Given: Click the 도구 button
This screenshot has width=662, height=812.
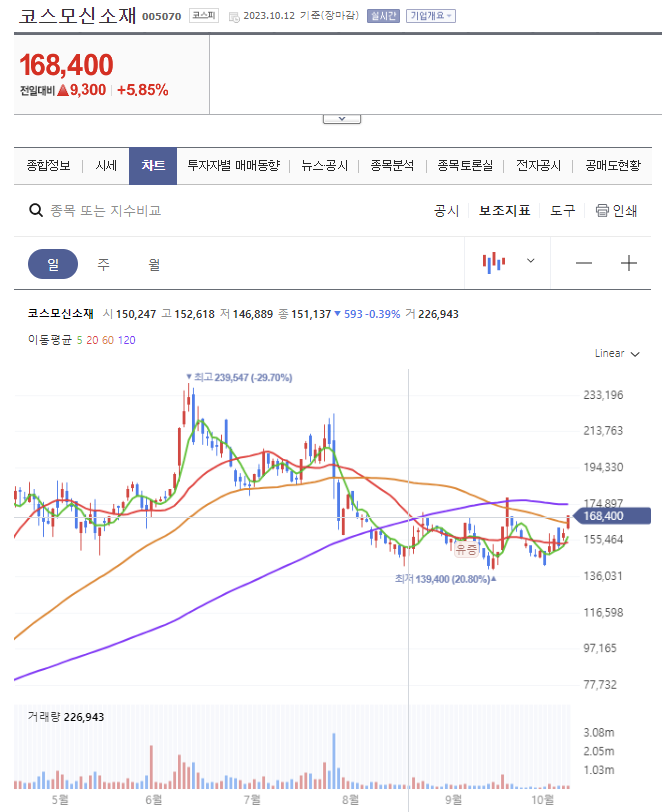Looking at the screenshot, I should [x=563, y=211].
